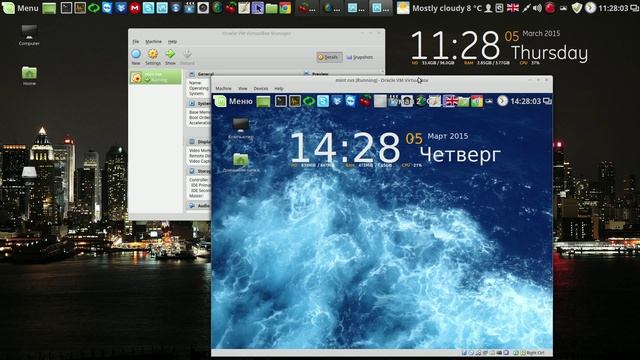Click the green shield icon in host tray
This screenshot has width=640, height=360.
(x=576, y=8)
